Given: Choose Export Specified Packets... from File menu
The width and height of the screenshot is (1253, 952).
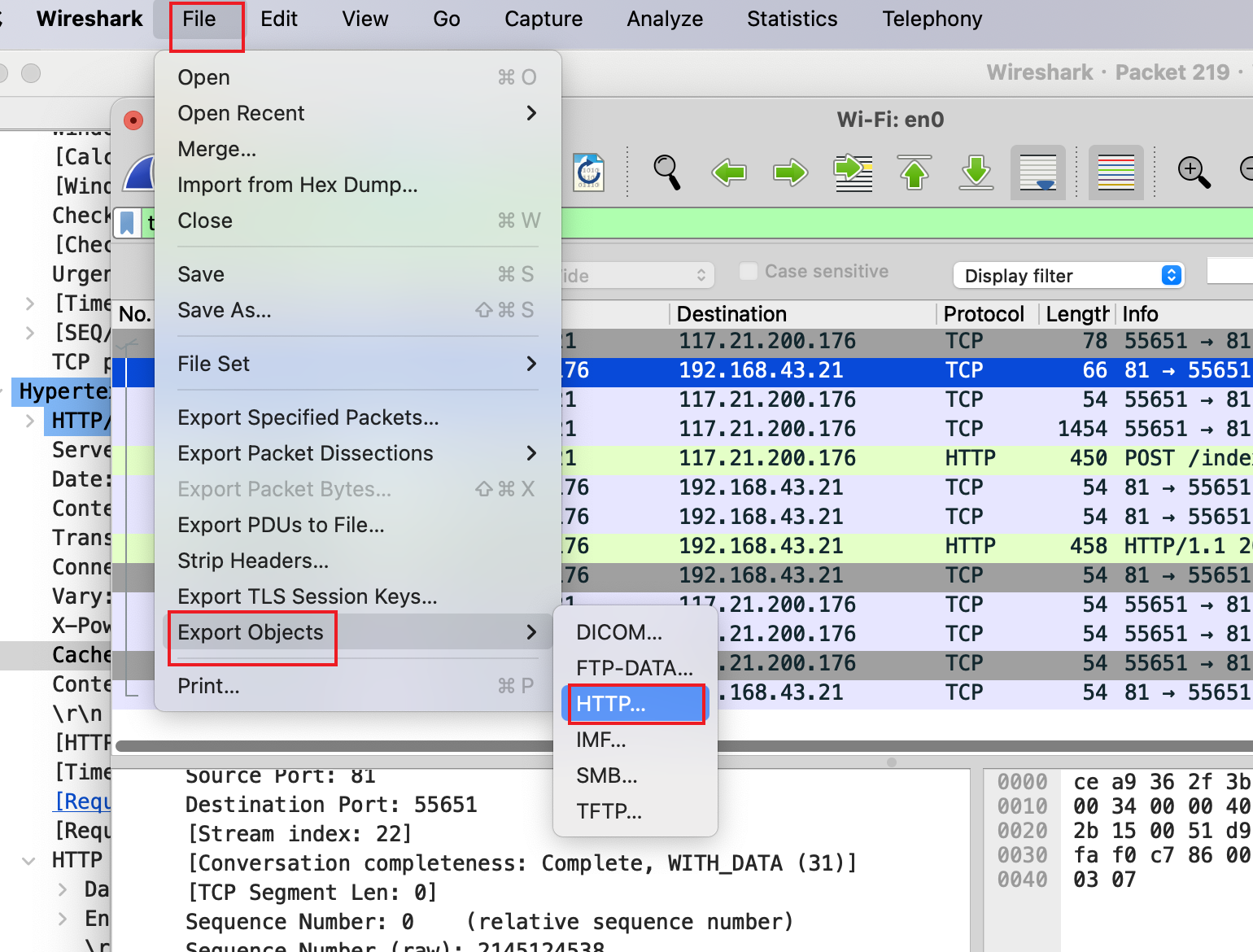Looking at the screenshot, I should tap(308, 417).
